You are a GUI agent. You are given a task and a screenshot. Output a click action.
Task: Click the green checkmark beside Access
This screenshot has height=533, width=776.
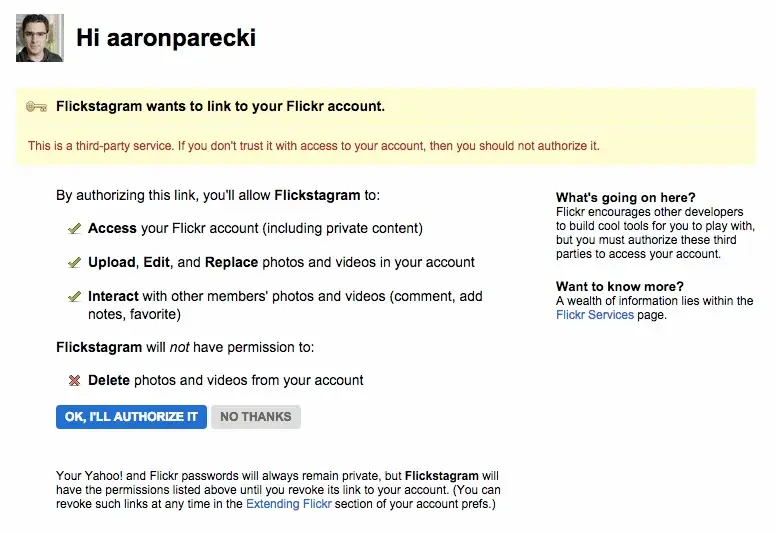(x=74, y=229)
